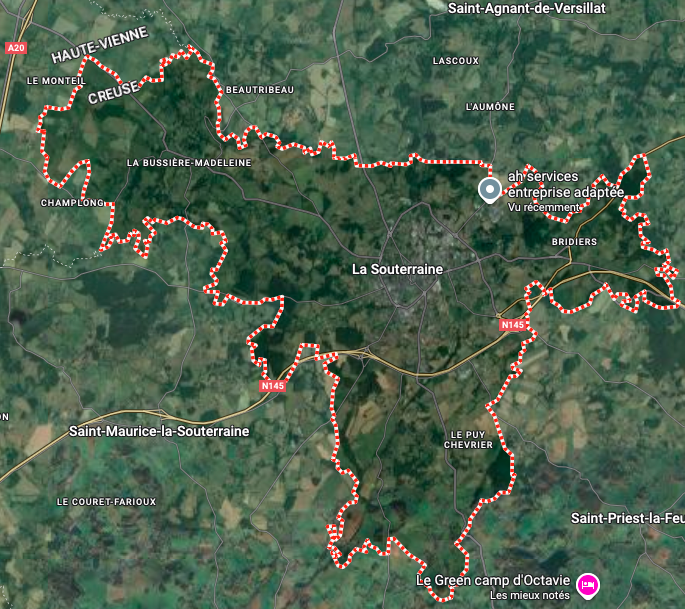Click the Saint-Agnant-de-Versillat town label
The height and width of the screenshot is (609, 685).
tap(527, 8)
